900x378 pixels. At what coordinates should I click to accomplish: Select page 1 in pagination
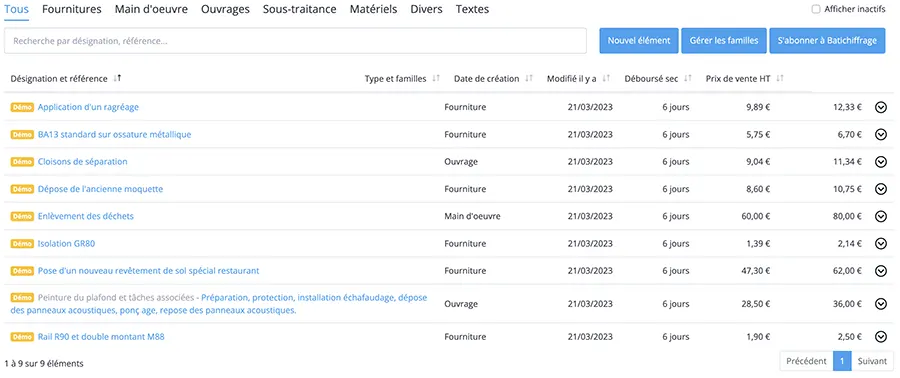(x=841, y=361)
